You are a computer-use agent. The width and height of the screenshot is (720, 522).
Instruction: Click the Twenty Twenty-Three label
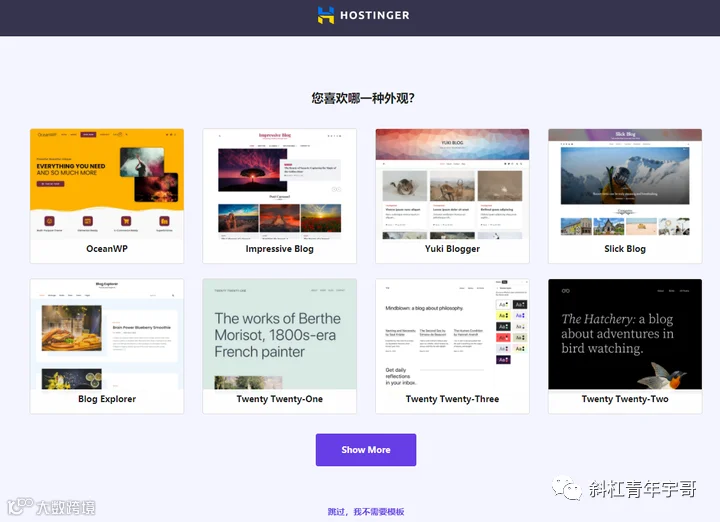[x=452, y=399]
